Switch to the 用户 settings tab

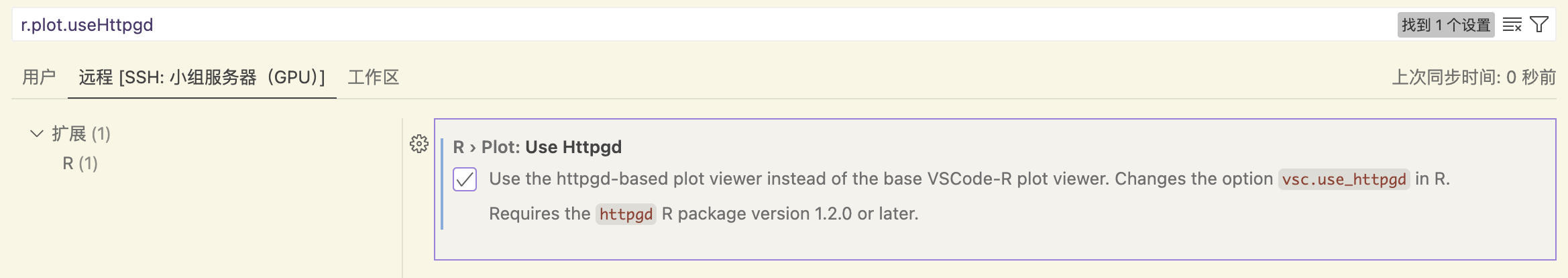pos(39,77)
